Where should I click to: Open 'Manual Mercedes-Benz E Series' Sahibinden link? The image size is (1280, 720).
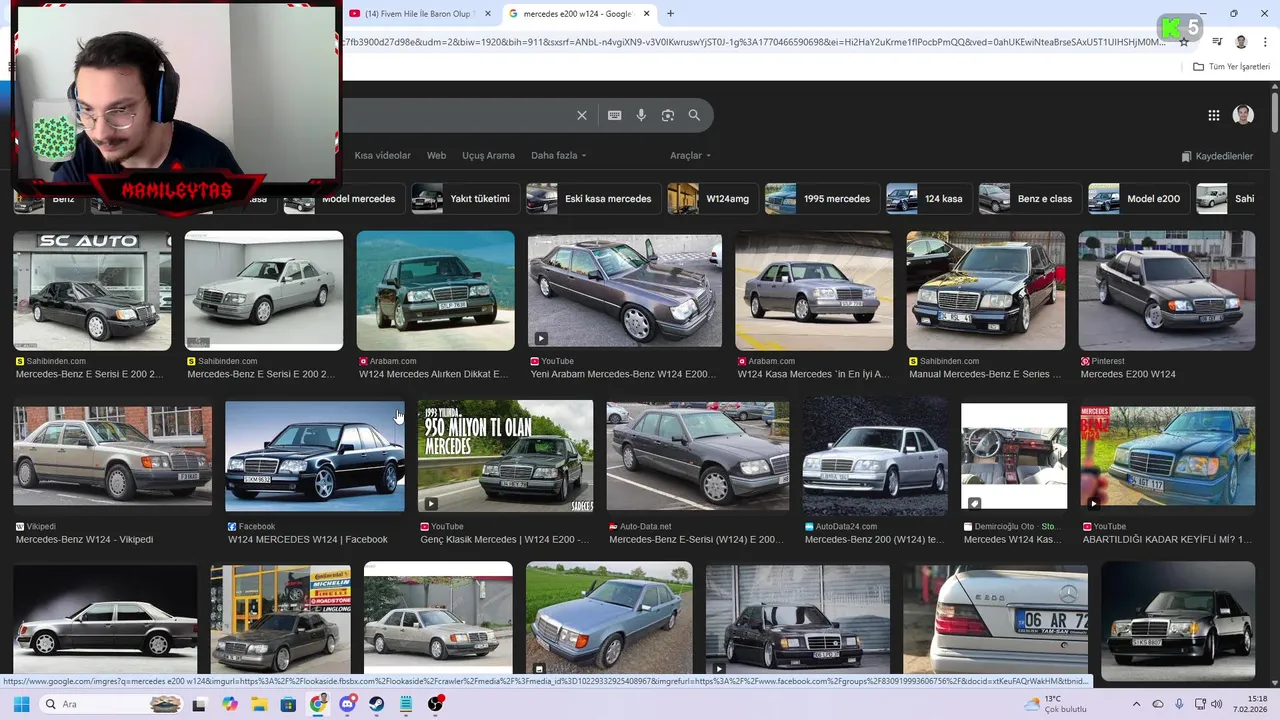[x=985, y=374]
